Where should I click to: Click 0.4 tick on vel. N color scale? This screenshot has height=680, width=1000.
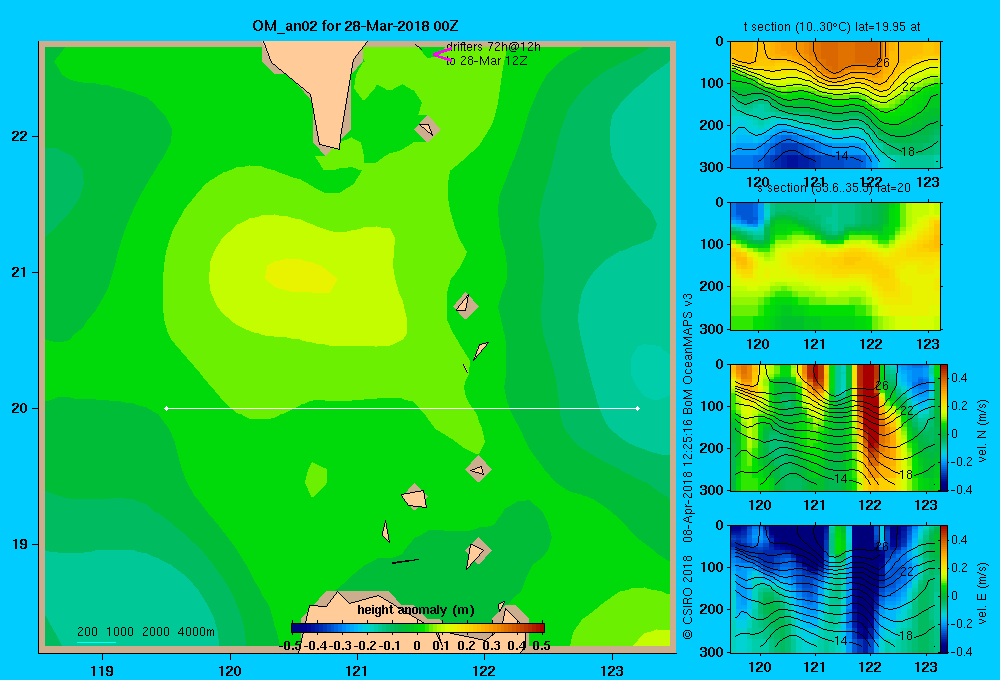click(x=959, y=378)
